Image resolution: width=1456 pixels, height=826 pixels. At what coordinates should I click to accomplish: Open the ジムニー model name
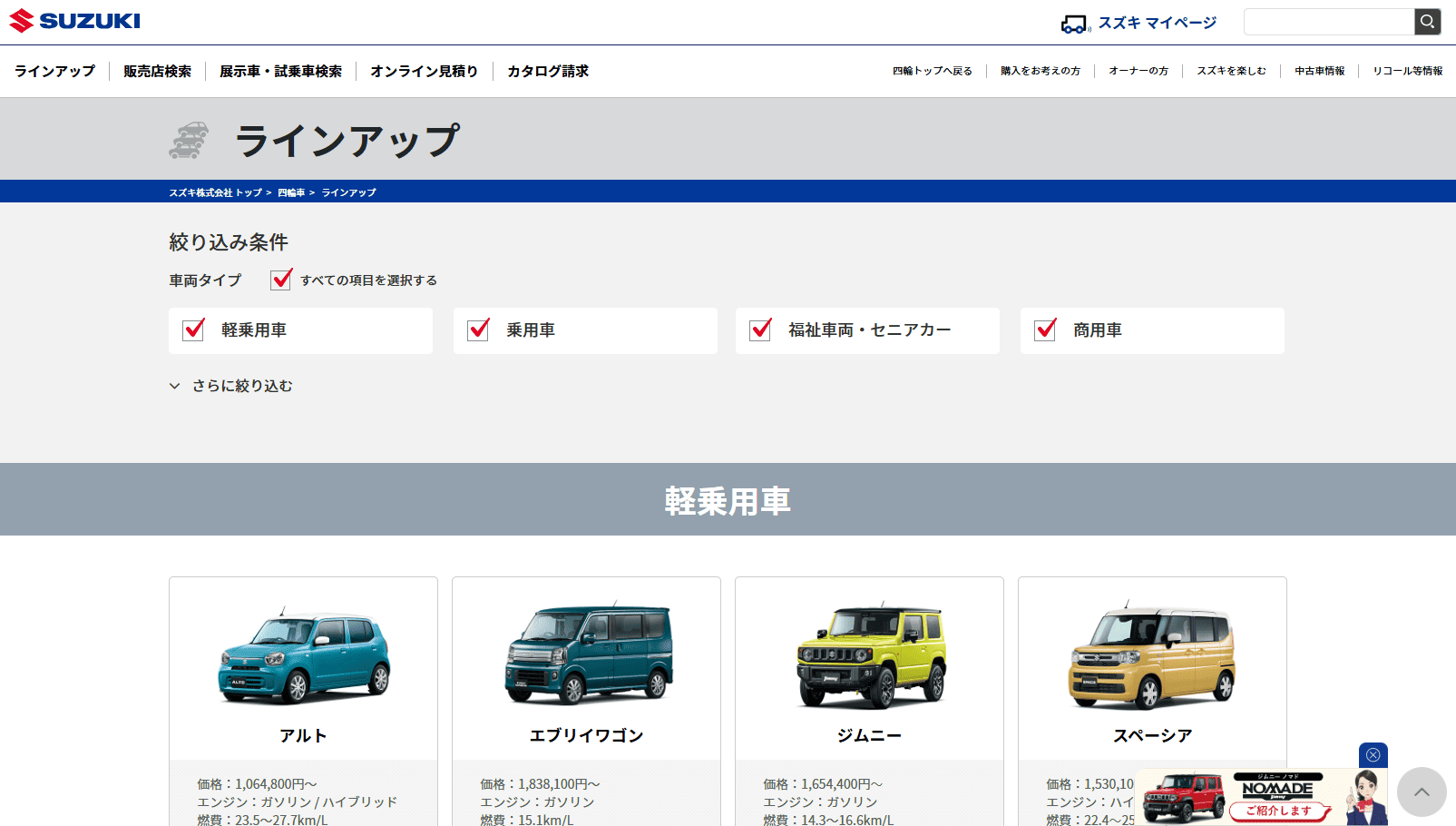coord(869,735)
